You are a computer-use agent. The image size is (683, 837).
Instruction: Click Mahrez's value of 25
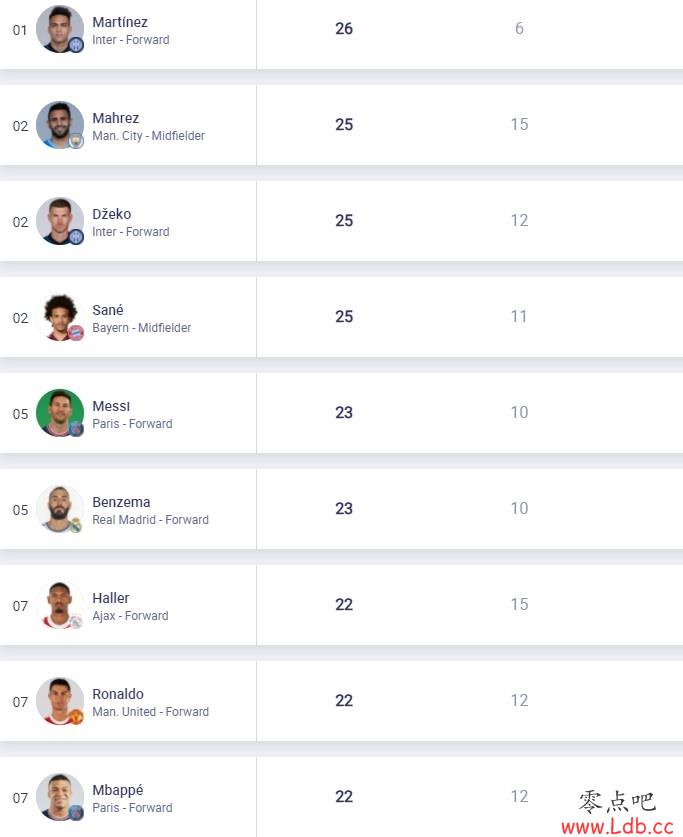tap(344, 124)
